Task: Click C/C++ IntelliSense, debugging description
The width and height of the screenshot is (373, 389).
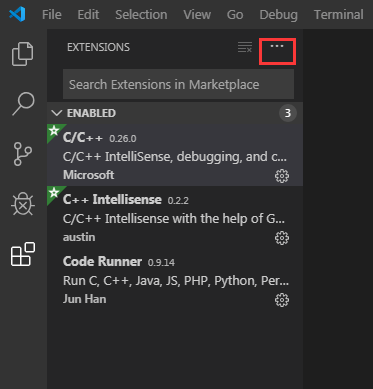Action: 175,157
